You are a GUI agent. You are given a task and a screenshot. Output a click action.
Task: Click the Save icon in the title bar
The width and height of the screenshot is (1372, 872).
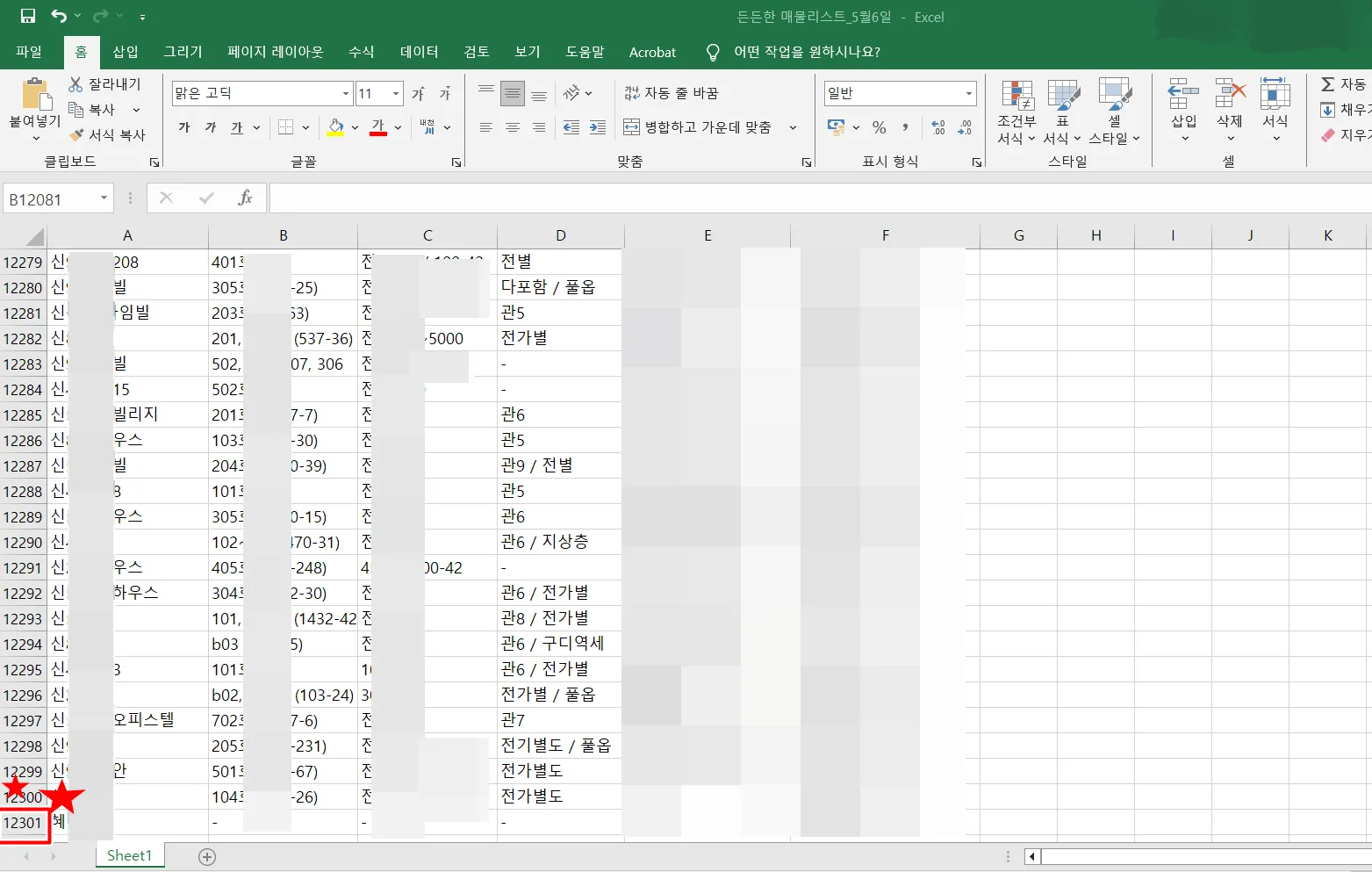coord(28,16)
